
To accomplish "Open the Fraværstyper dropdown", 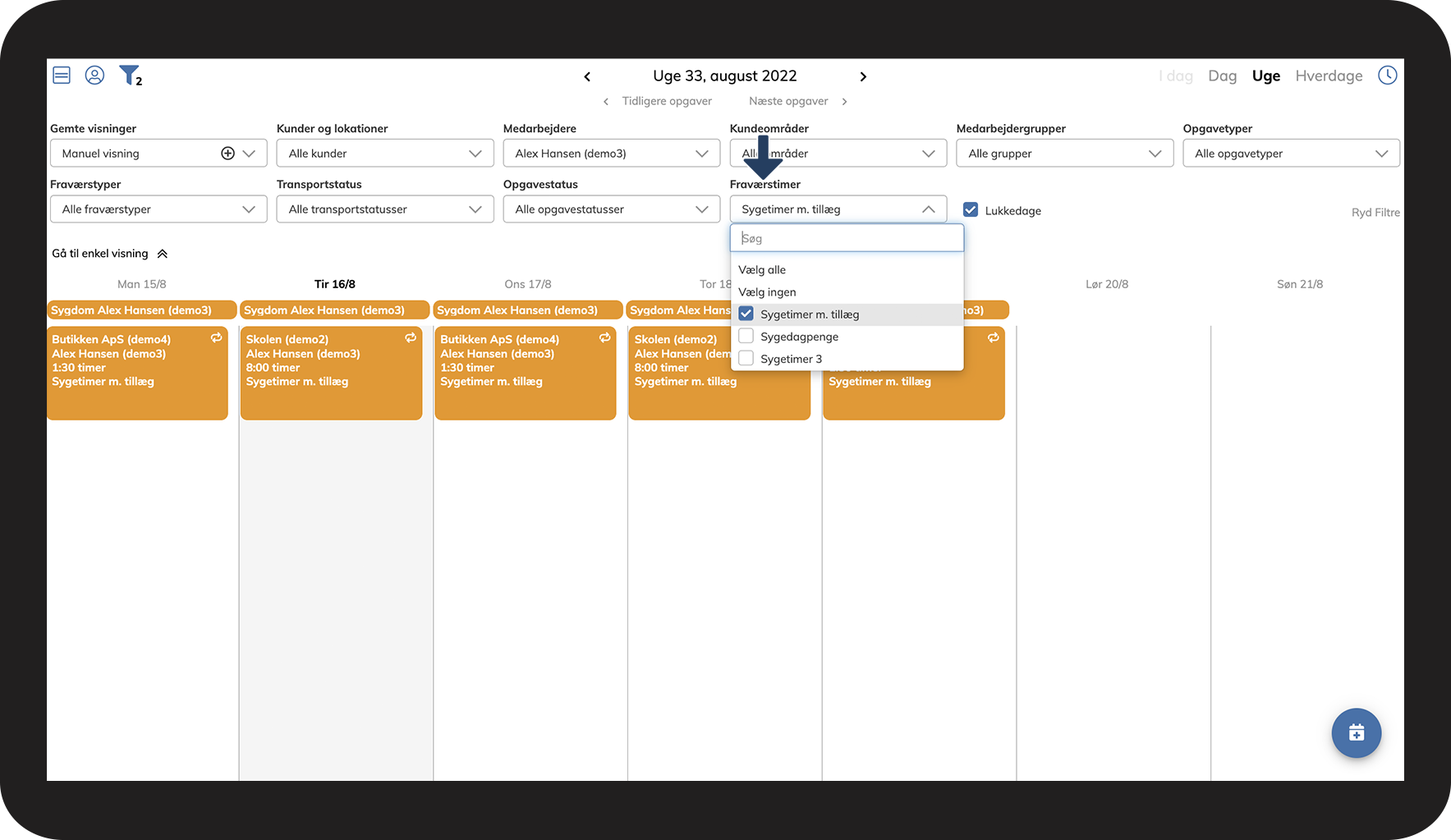I will (158, 209).
